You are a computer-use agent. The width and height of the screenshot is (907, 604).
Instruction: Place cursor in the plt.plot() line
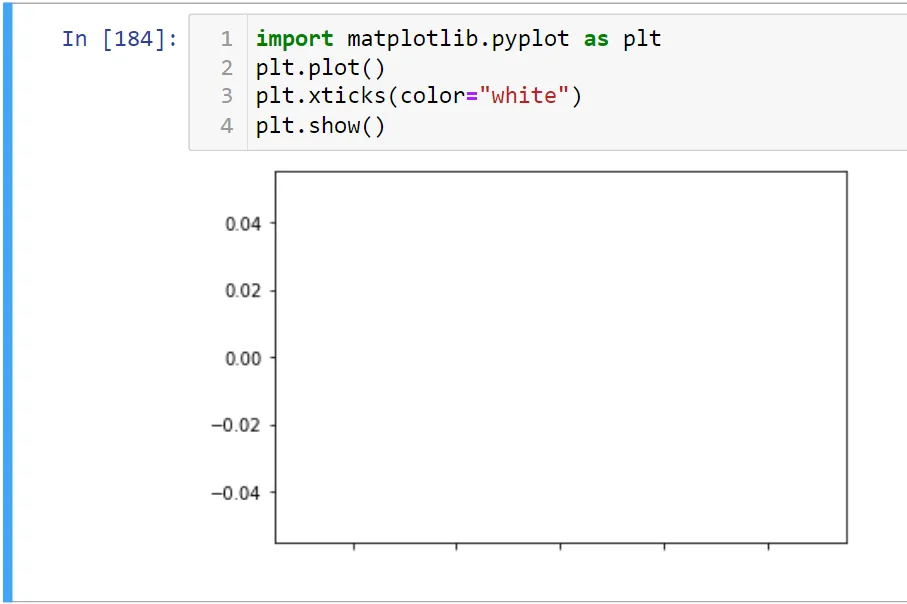coord(320,68)
